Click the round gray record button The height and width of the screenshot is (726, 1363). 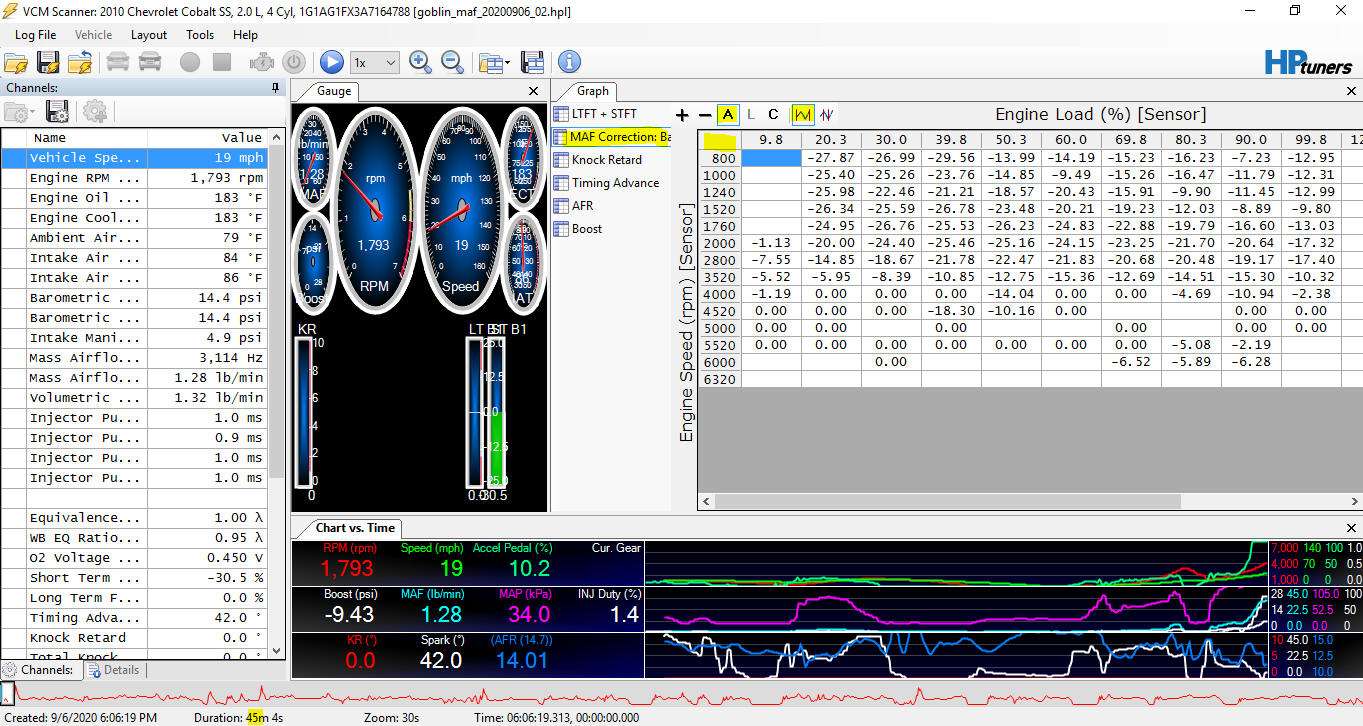190,62
